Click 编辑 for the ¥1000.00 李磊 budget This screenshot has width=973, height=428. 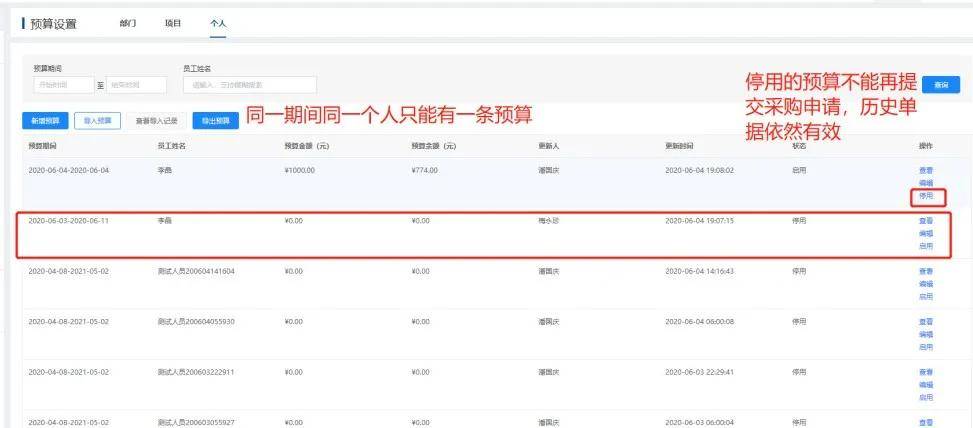tap(926, 183)
